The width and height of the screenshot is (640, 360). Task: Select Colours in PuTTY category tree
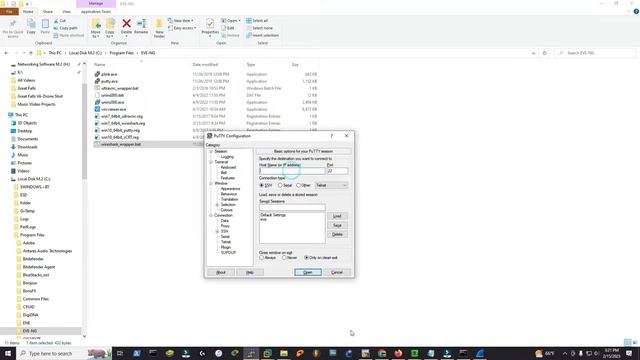pyautogui.click(x=227, y=210)
